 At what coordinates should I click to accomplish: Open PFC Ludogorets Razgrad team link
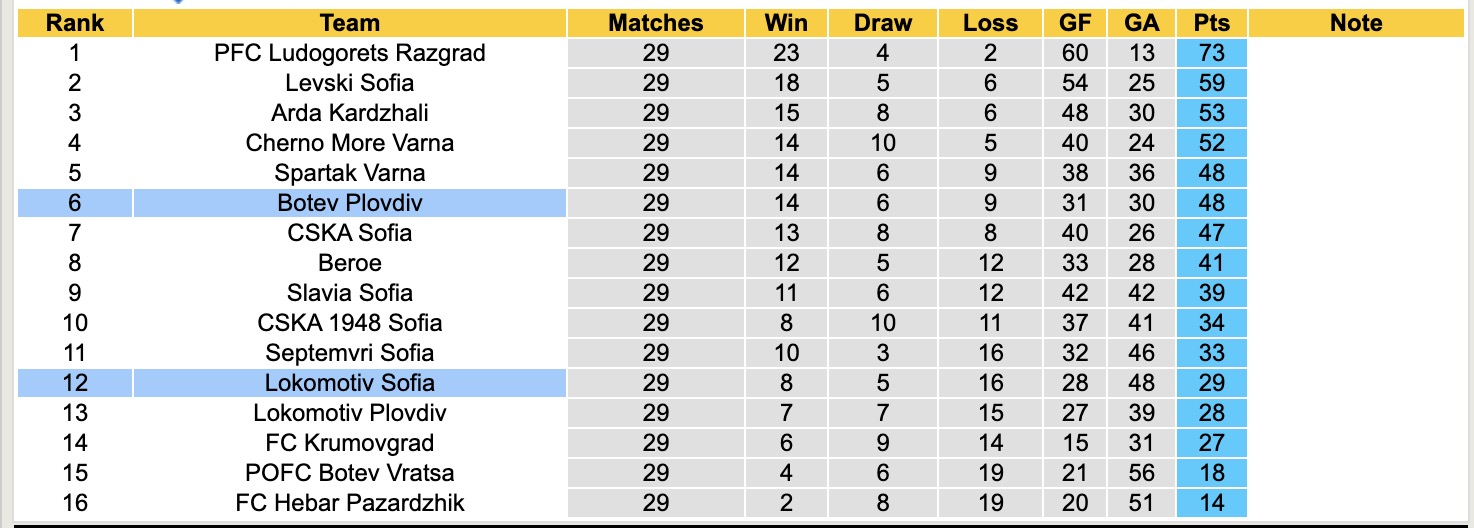(350, 53)
